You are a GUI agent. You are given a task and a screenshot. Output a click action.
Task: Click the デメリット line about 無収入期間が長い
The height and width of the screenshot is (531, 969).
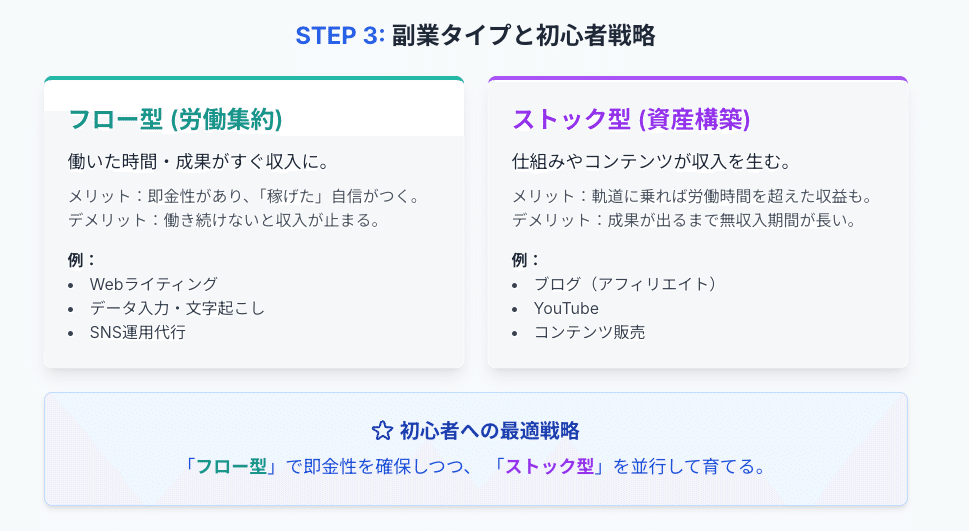(684, 220)
